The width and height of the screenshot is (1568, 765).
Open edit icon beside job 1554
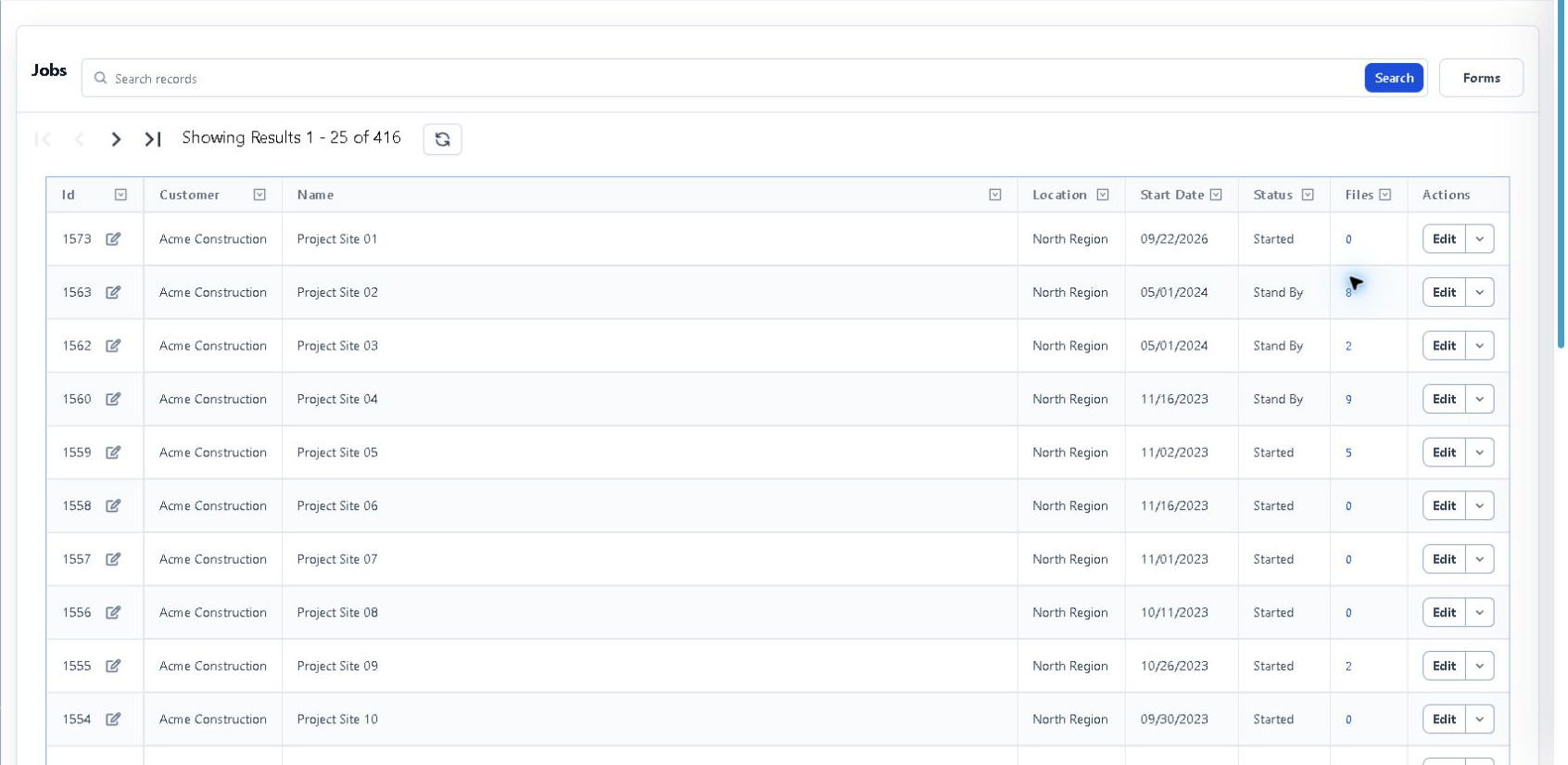(113, 719)
